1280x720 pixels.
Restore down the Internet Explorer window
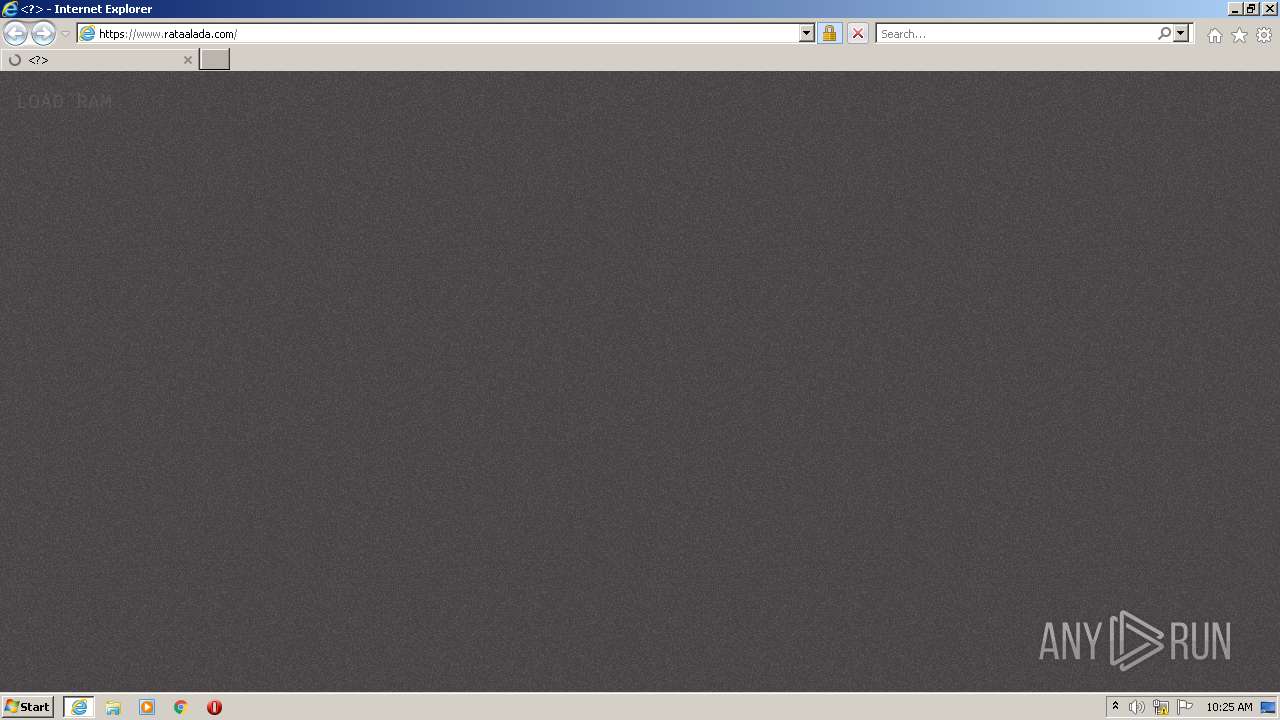coord(1251,8)
